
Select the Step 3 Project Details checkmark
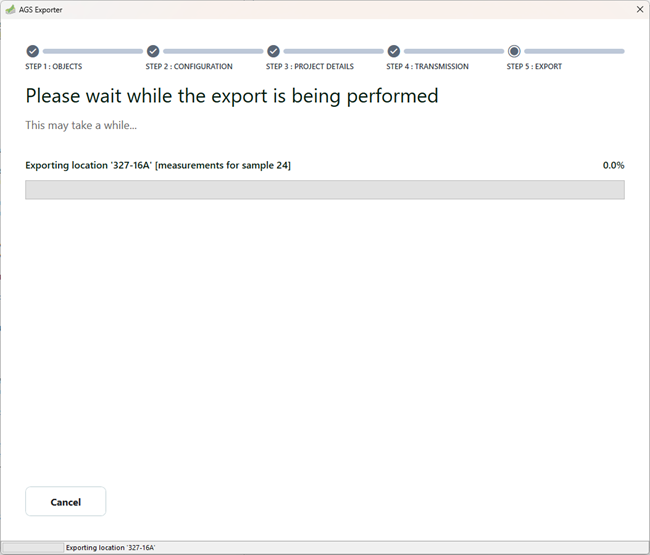click(x=273, y=51)
